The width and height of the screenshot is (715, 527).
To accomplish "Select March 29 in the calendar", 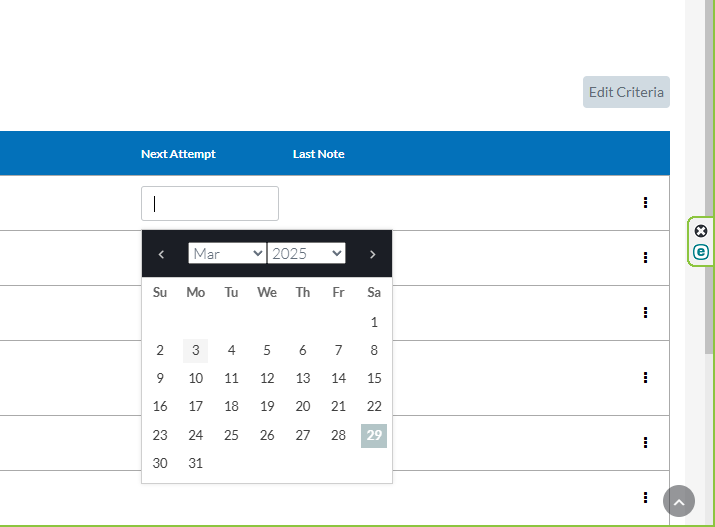I will (374, 435).
